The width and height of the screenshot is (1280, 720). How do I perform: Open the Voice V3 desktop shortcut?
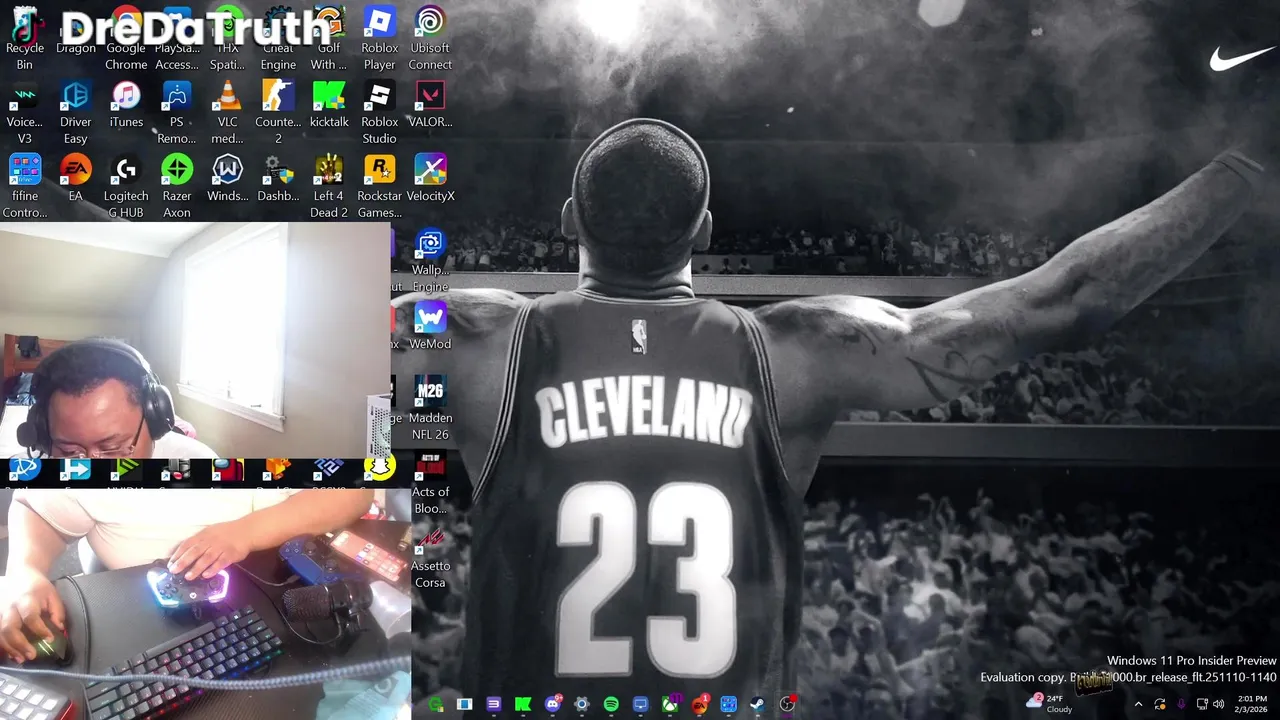tap(25, 113)
